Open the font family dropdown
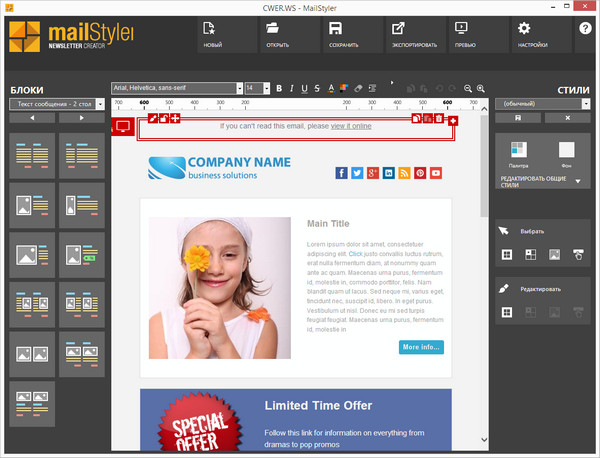Screen dimensions: 600x458 pos(240,88)
